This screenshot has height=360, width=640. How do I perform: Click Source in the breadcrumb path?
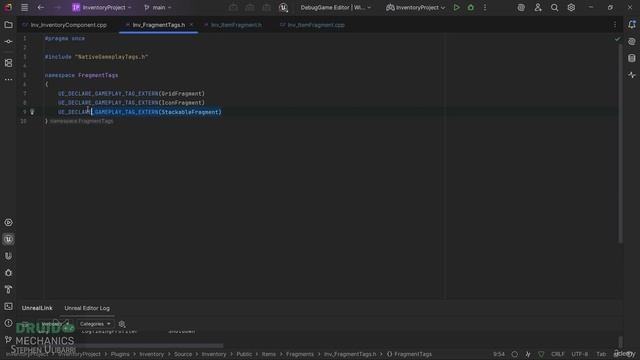[183, 354]
